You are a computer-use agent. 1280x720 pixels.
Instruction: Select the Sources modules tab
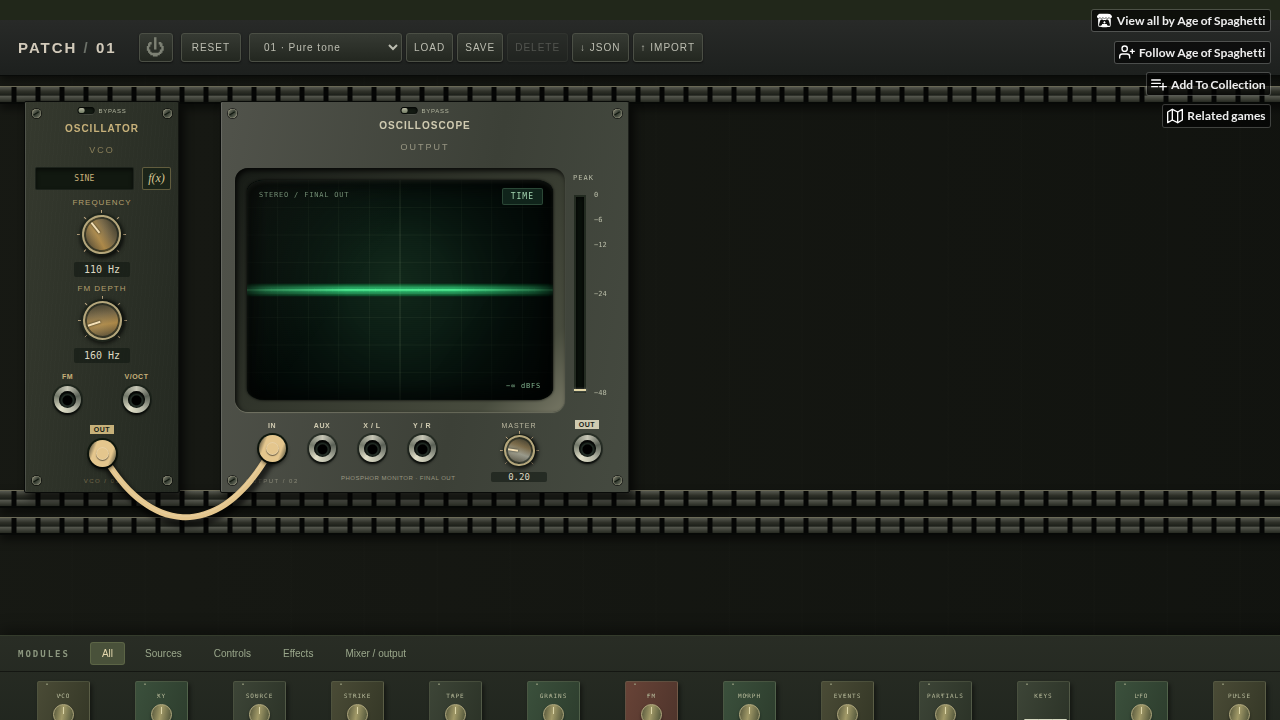point(163,653)
